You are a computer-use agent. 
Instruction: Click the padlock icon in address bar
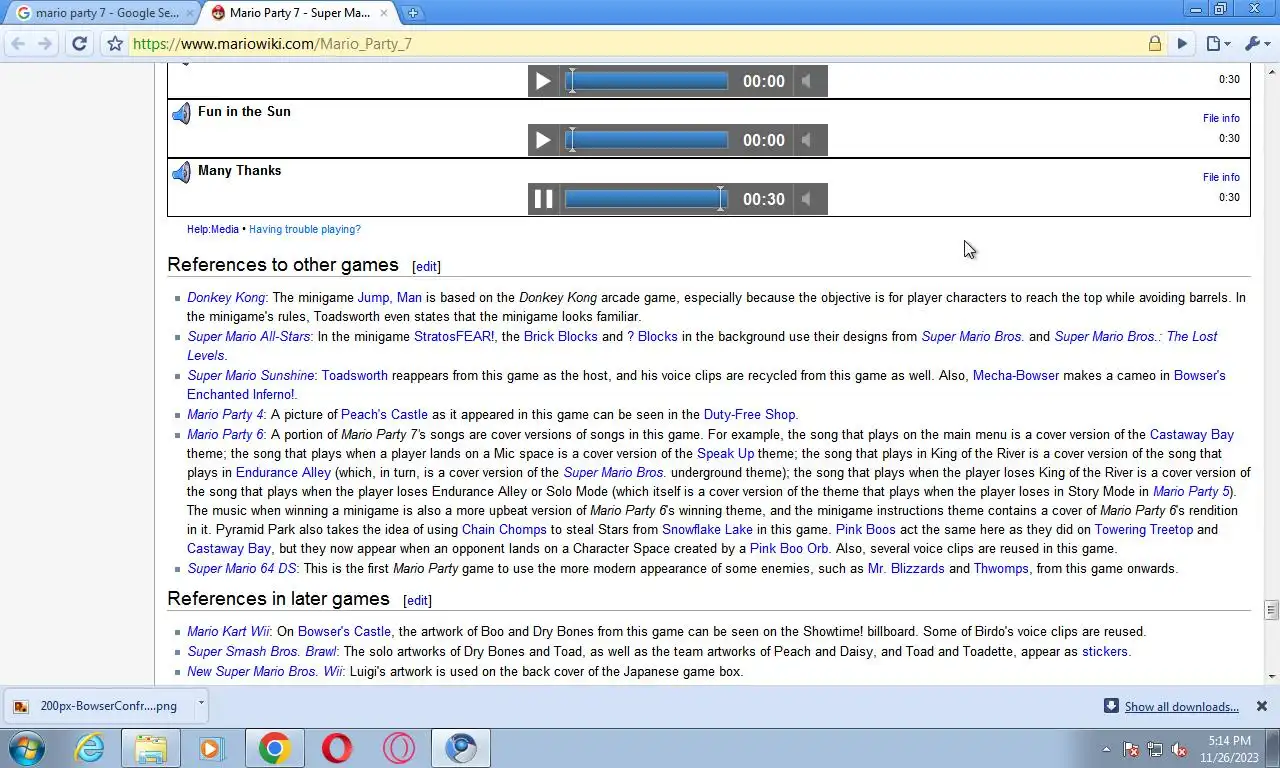tap(1155, 43)
